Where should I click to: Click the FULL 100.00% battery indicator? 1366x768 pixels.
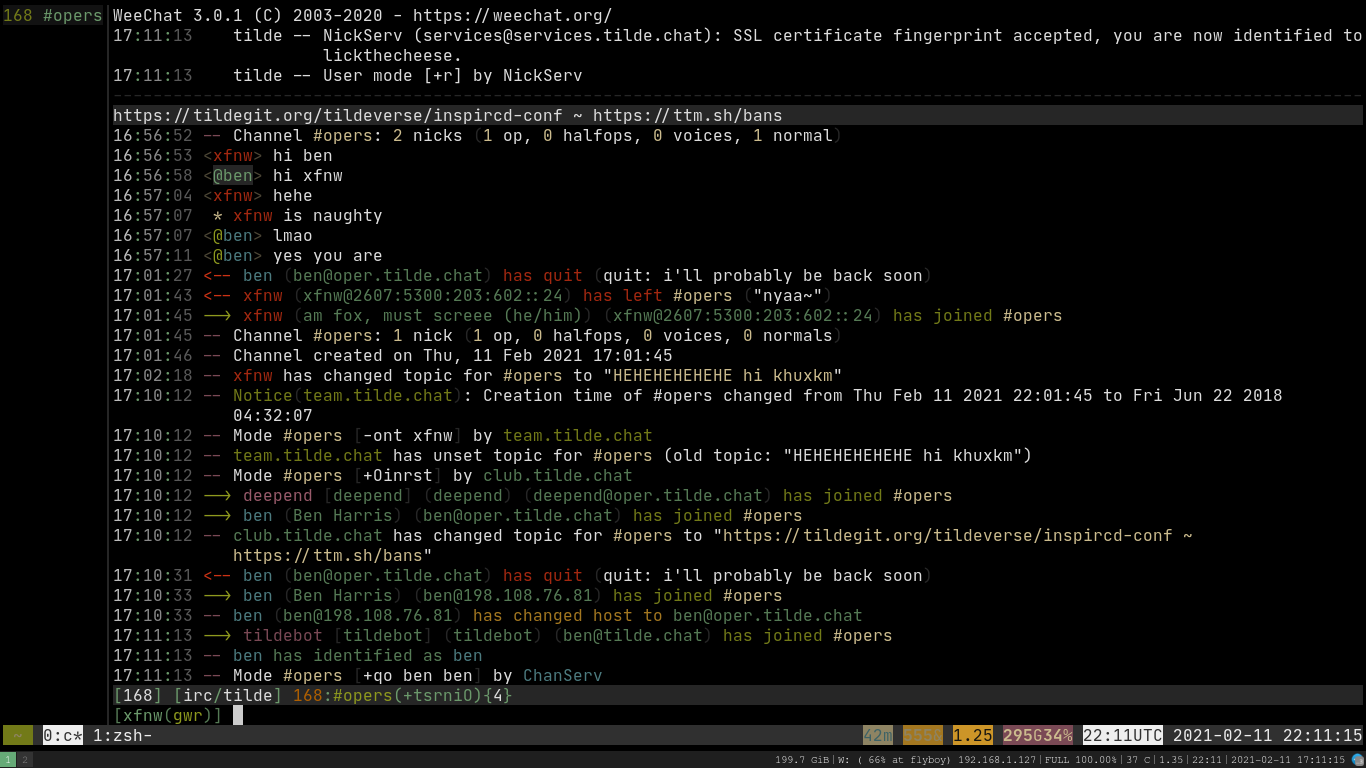click(1082, 760)
